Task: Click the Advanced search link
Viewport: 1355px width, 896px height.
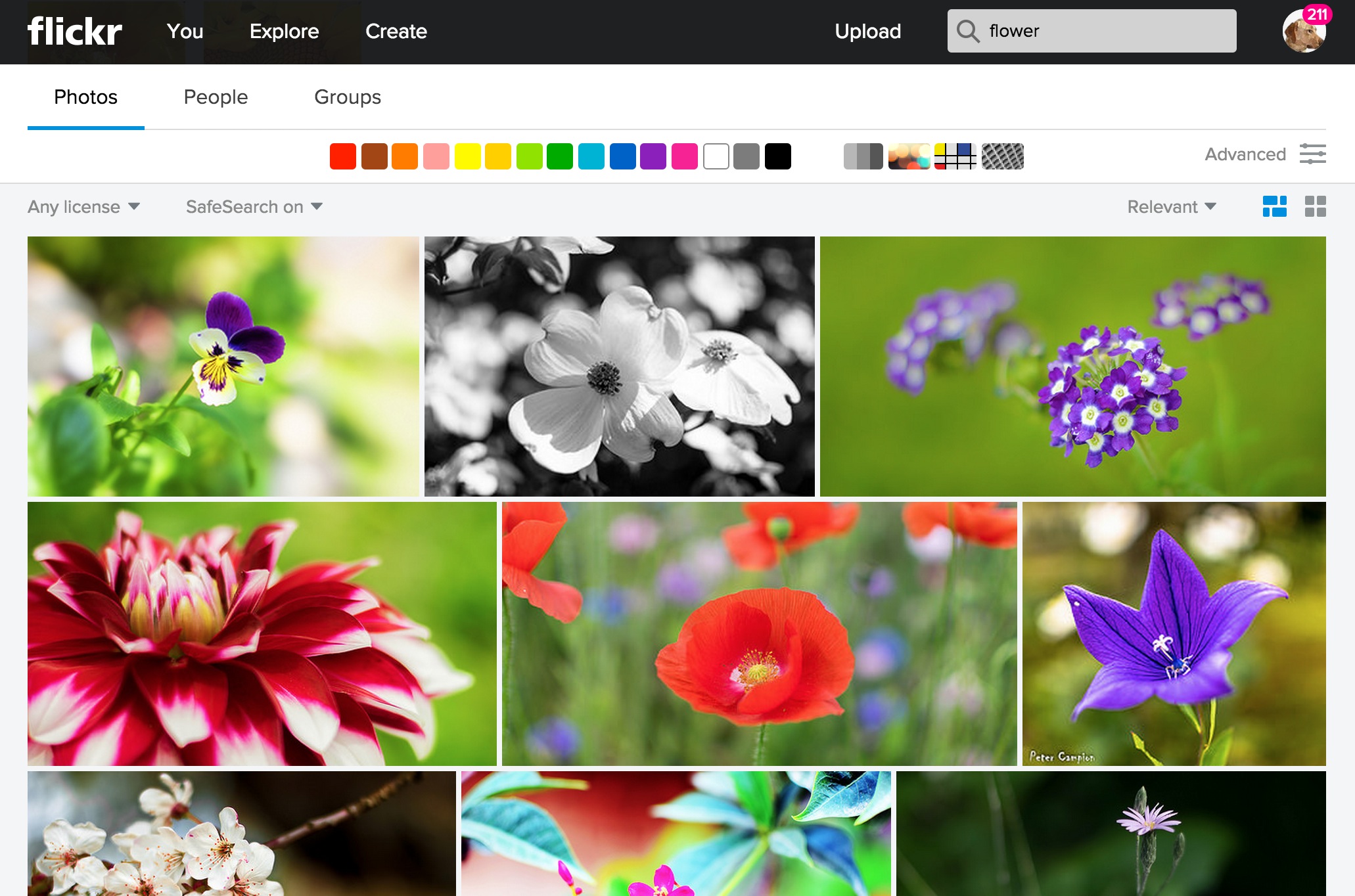Action: pyautogui.click(x=1245, y=154)
